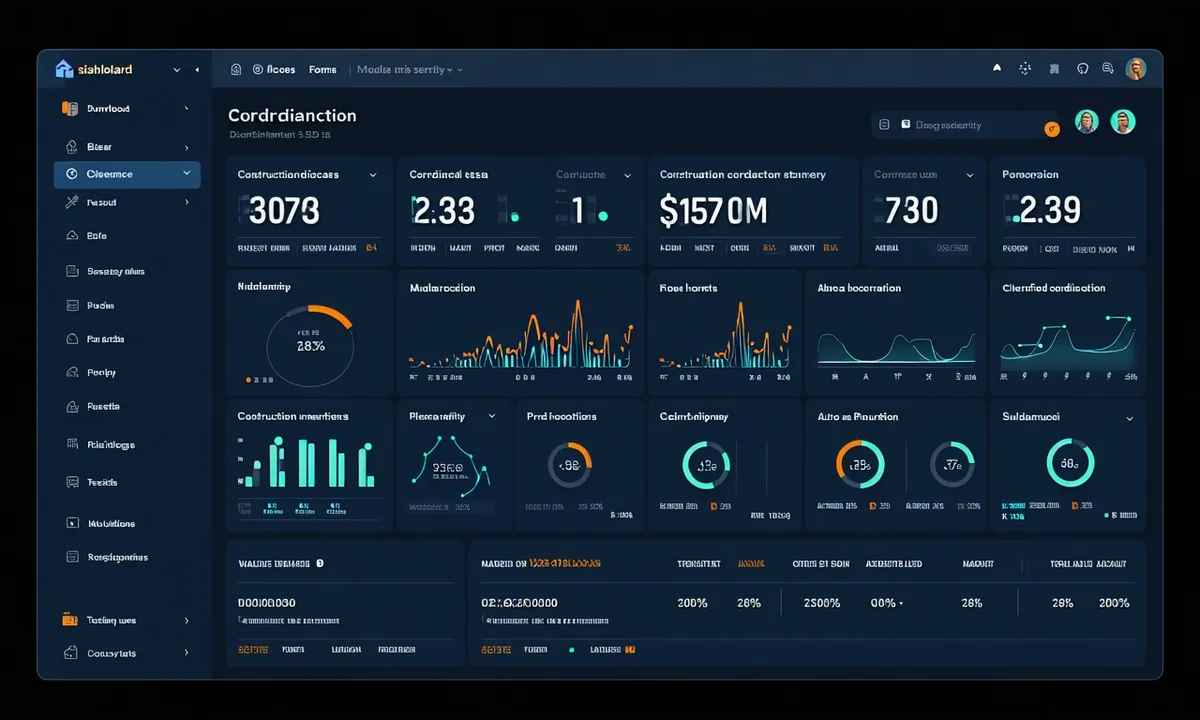Click the left teal-circled avatar beside search field
This screenshot has height=720, width=1200.
tap(1087, 122)
